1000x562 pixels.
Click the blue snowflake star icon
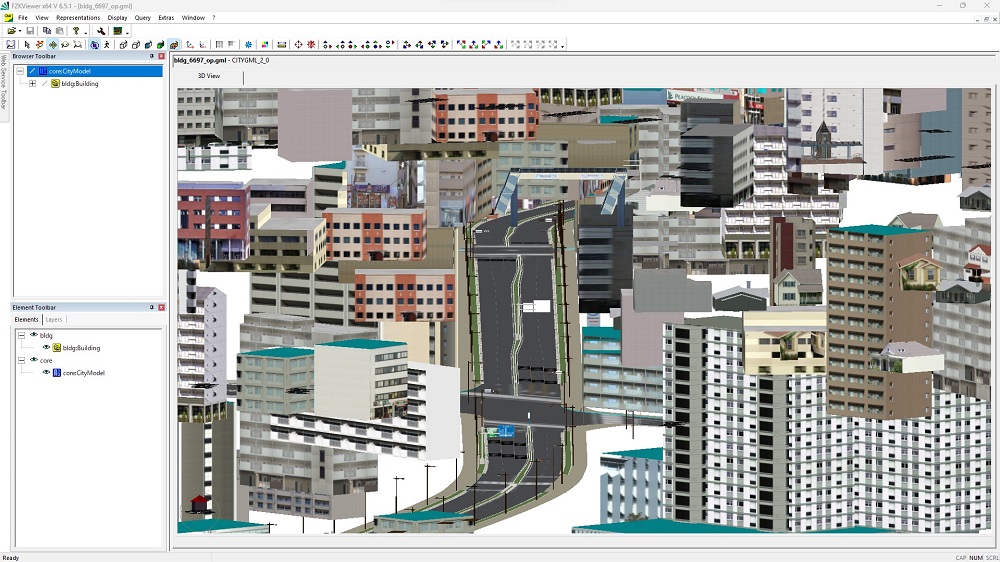248,45
